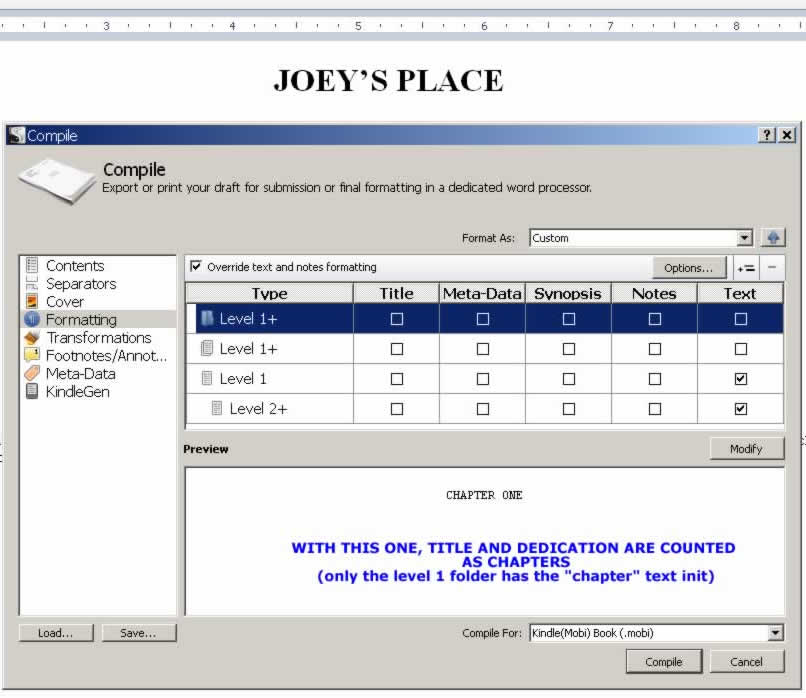
Task: Click the blue arrow icon beside Format As
Action: [x=773, y=238]
